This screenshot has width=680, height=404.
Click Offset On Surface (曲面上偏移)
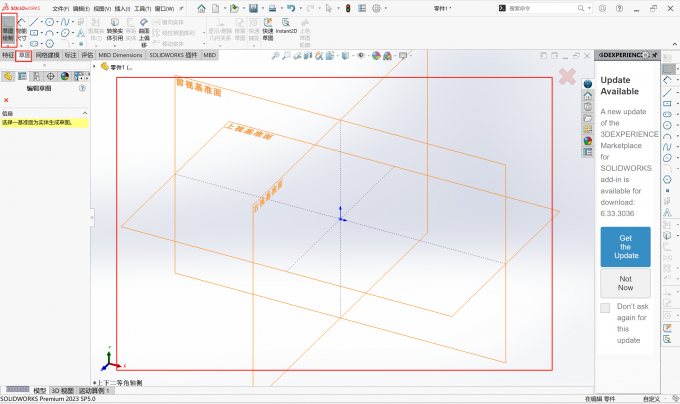[144, 33]
